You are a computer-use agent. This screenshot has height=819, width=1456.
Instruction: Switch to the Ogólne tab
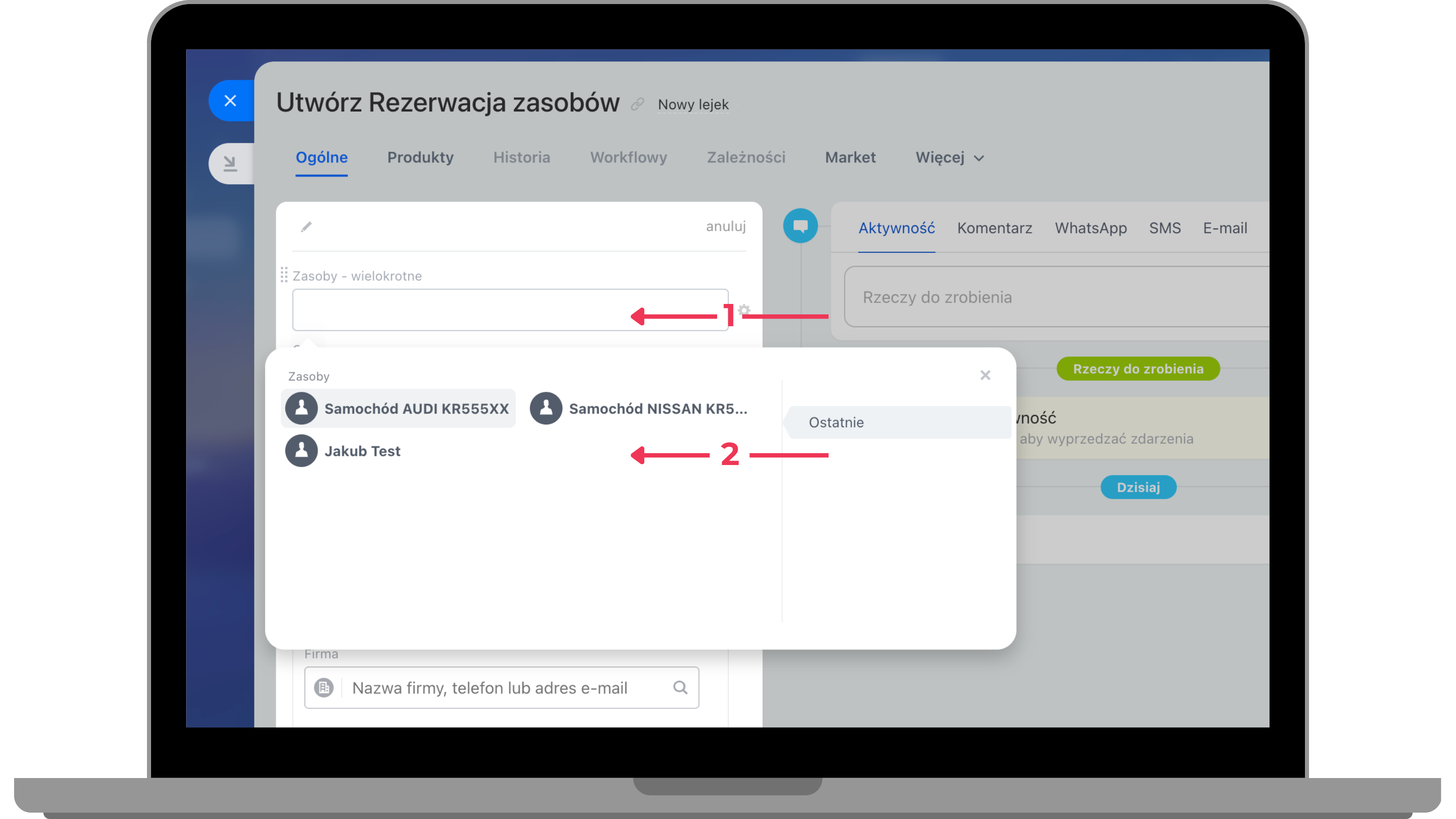pyautogui.click(x=322, y=158)
